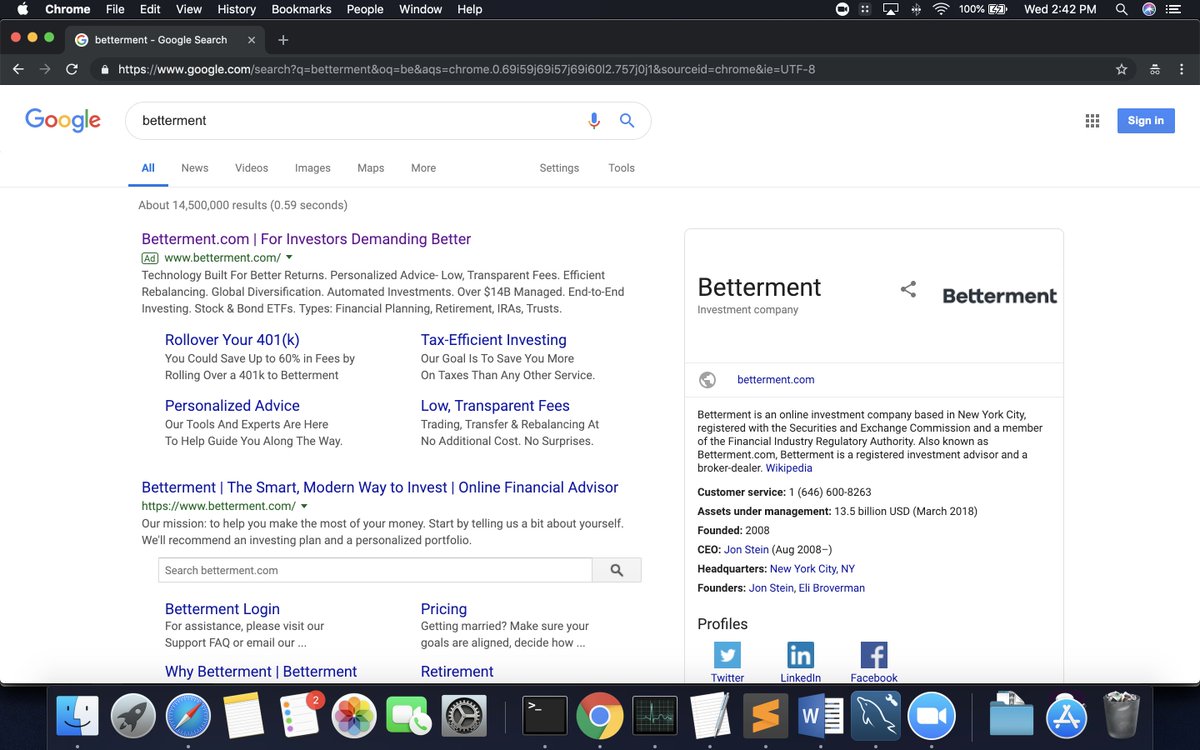Image resolution: width=1200 pixels, height=750 pixels.
Task: Click the blue magnifier in the Google search box
Action: pos(627,121)
